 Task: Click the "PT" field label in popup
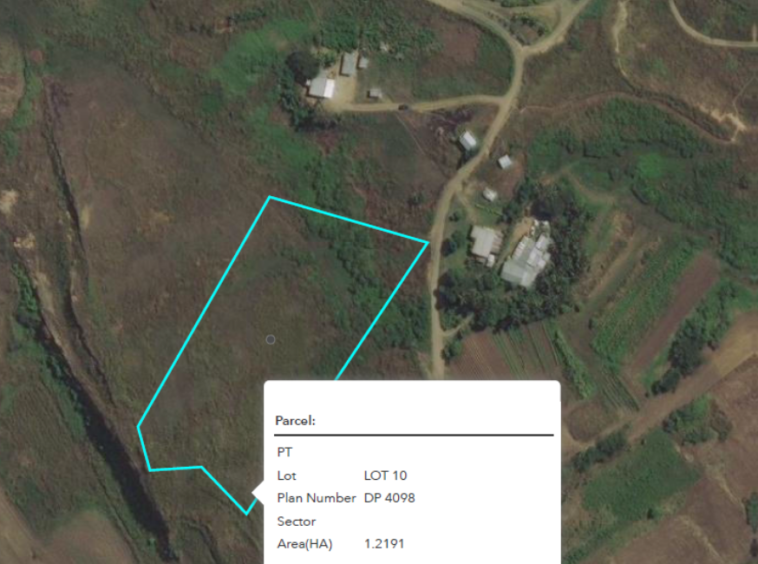tap(284, 452)
